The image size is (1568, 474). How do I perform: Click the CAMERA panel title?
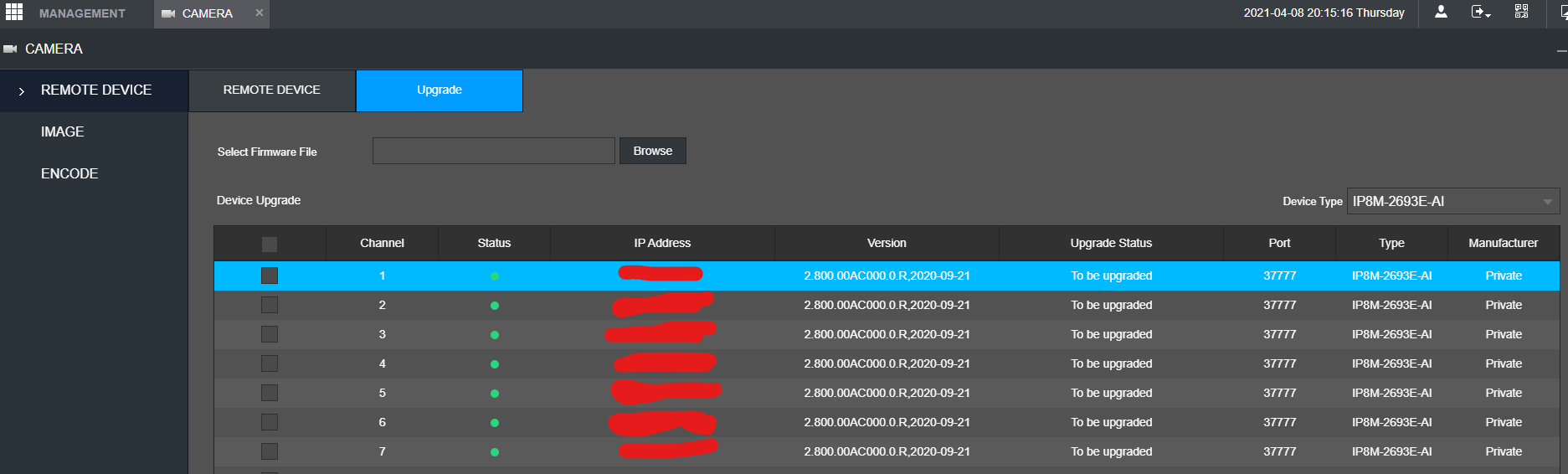(x=54, y=49)
